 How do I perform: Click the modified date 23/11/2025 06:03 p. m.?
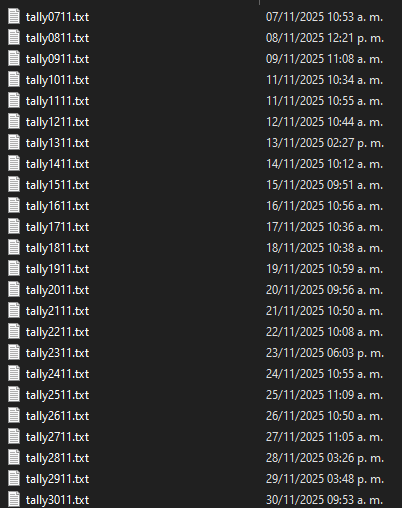325,353
